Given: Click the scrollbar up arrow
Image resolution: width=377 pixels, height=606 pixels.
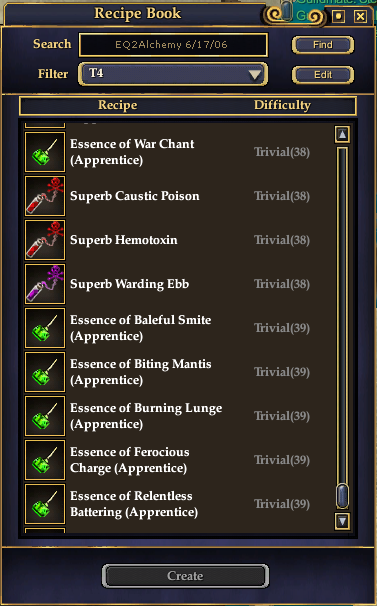Looking at the screenshot, I should pyautogui.click(x=343, y=134).
